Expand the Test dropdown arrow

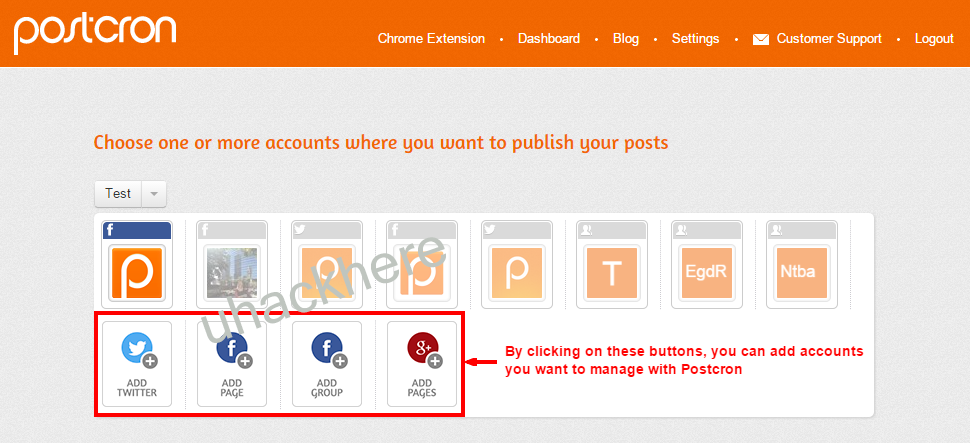tap(154, 194)
